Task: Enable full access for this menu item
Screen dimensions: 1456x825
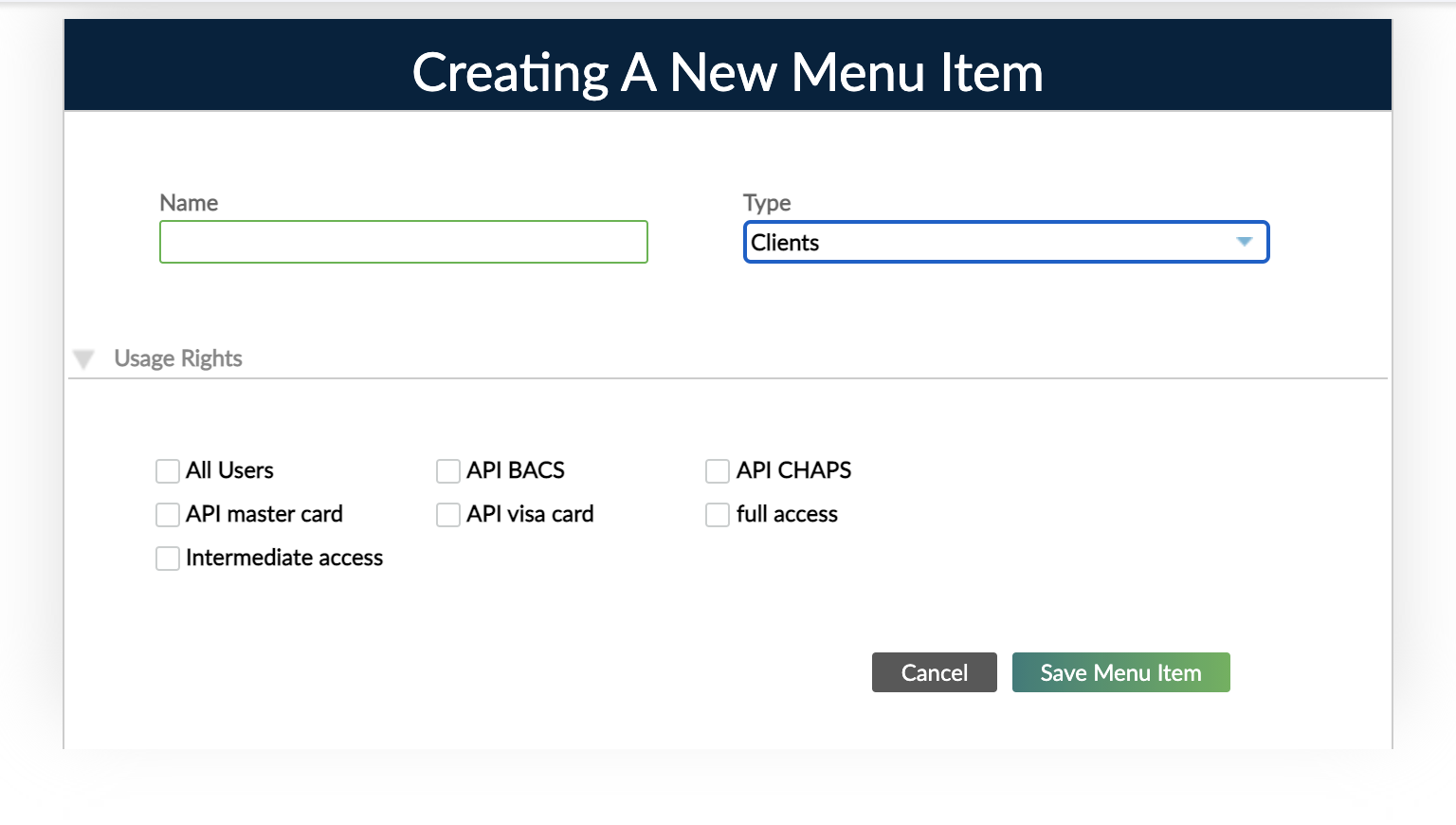Action: point(717,514)
